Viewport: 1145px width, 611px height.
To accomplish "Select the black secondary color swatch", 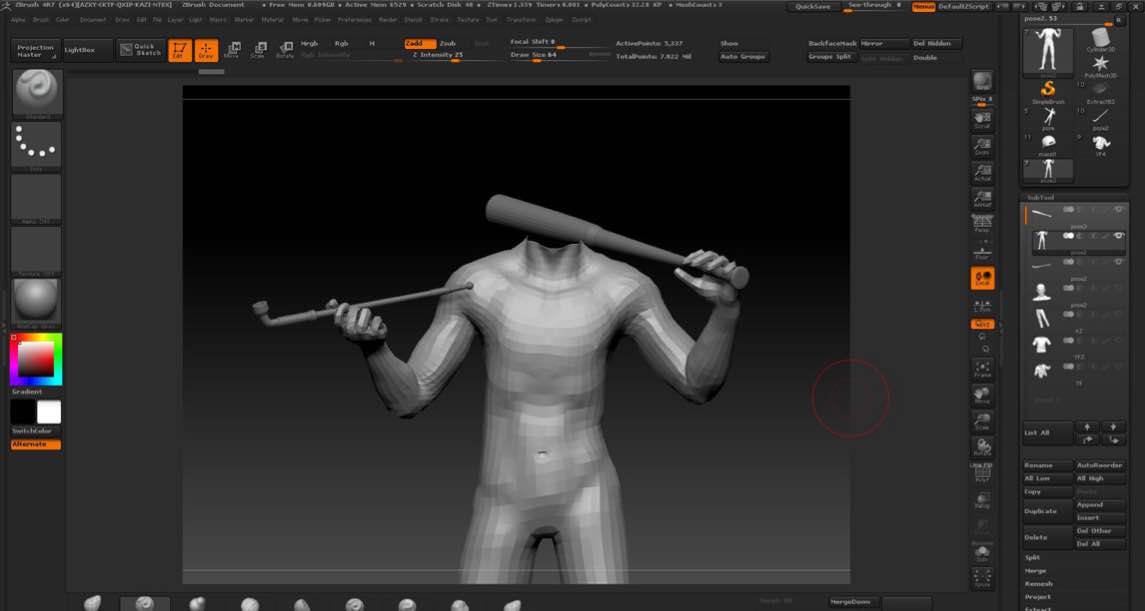I will click(x=23, y=412).
